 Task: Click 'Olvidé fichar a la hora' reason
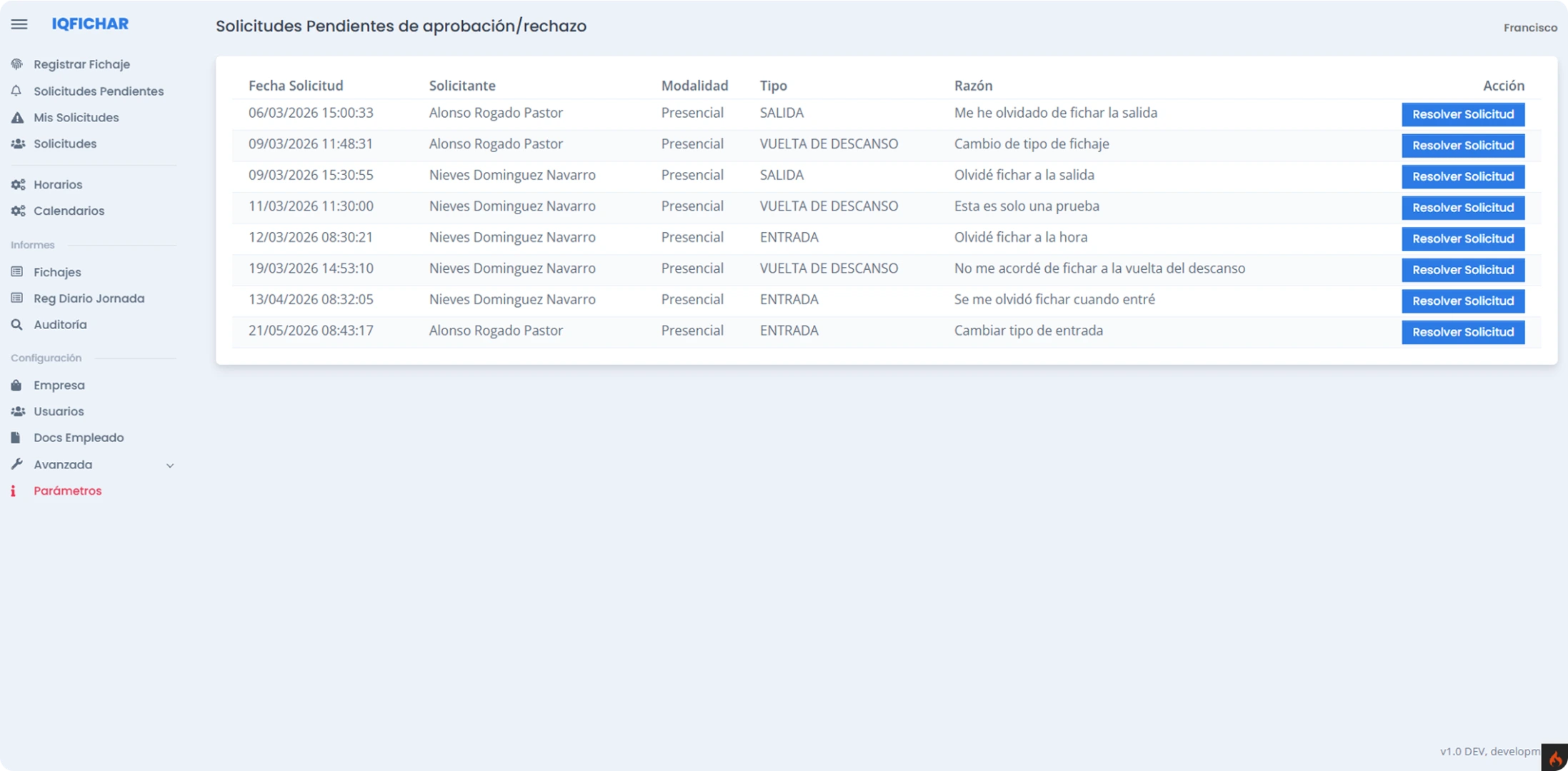click(x=1020, y=237)
